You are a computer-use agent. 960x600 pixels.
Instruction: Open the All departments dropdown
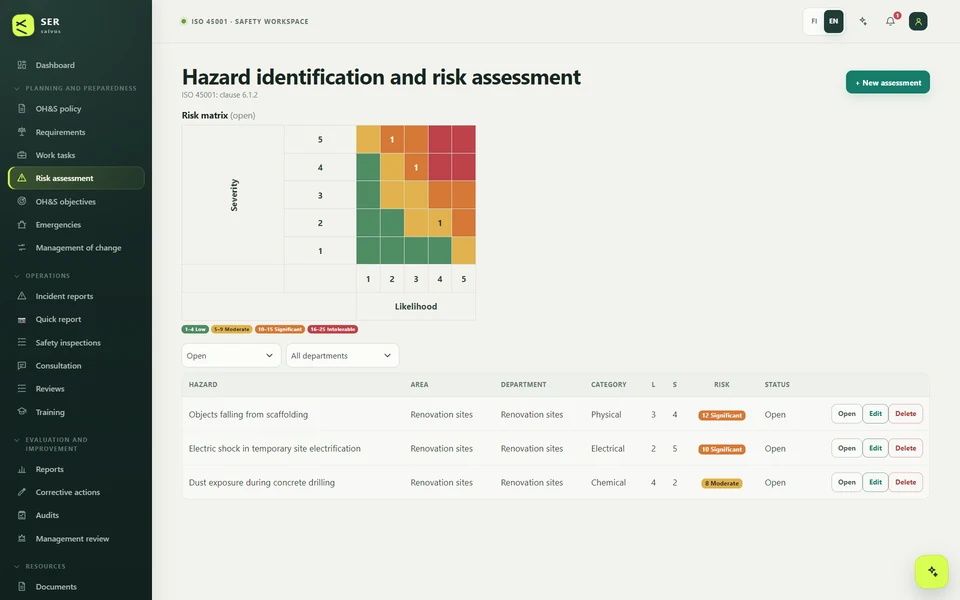tap(342, 355)
